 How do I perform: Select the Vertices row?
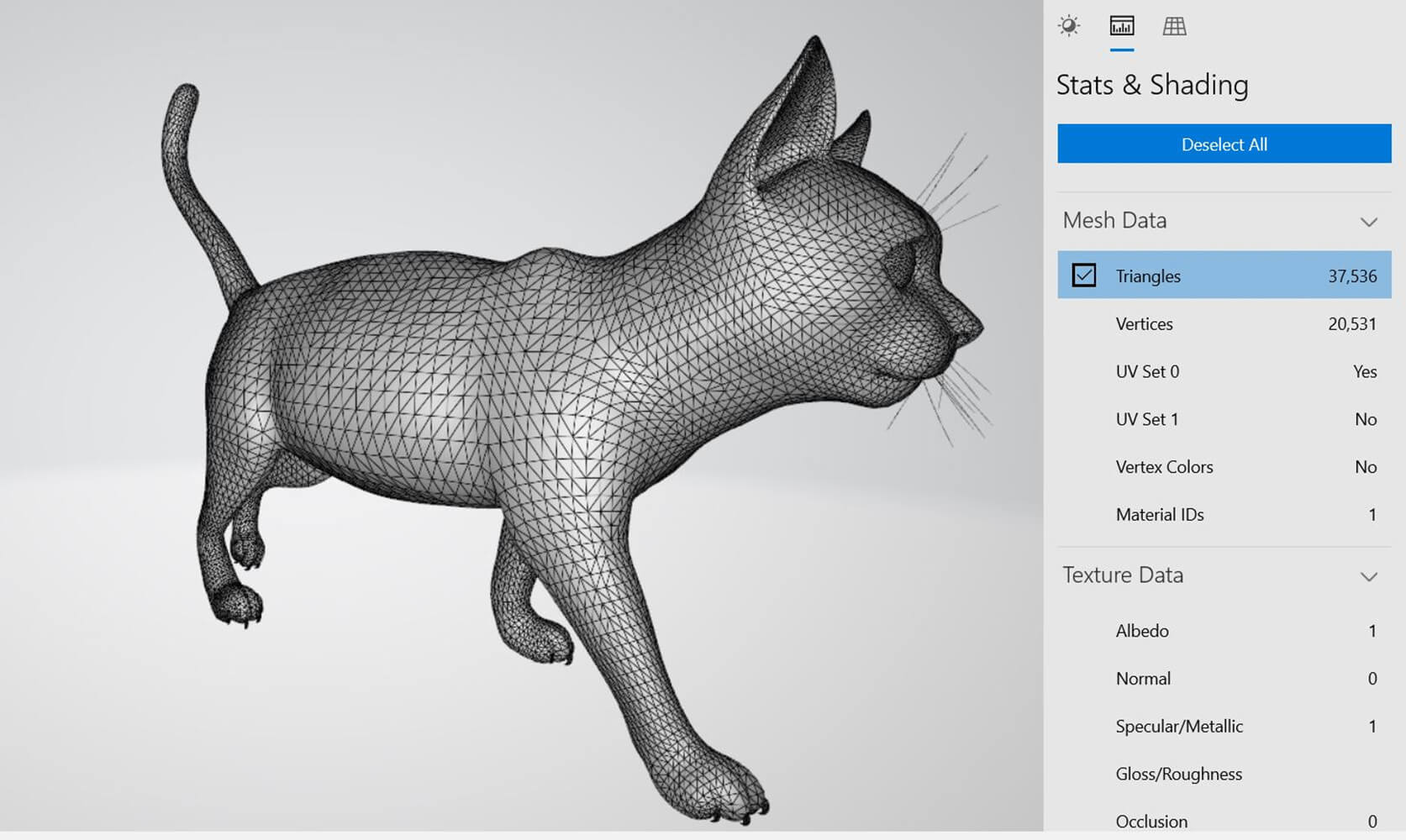[1224, 323]
